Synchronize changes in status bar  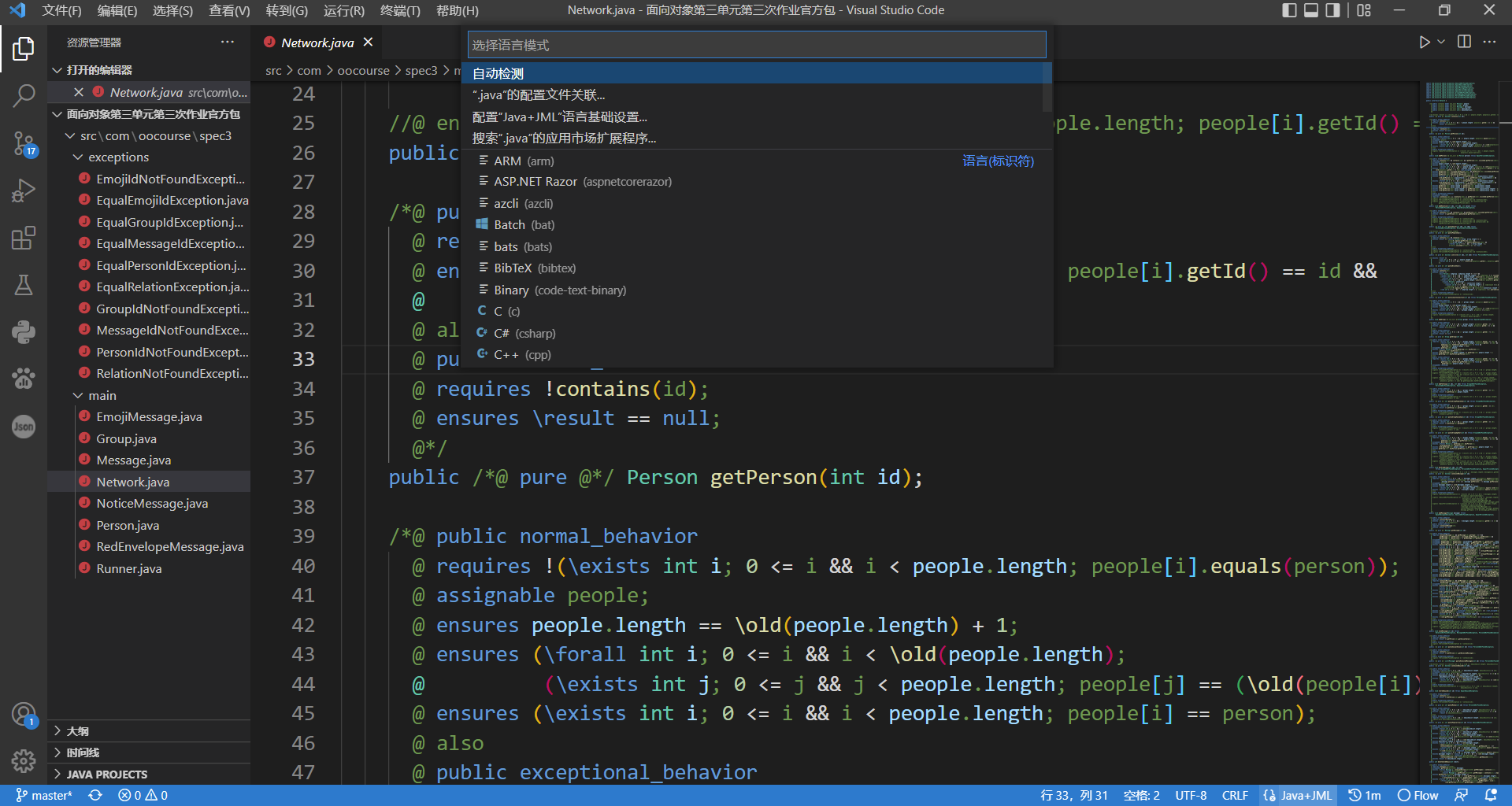click(95, 796)
